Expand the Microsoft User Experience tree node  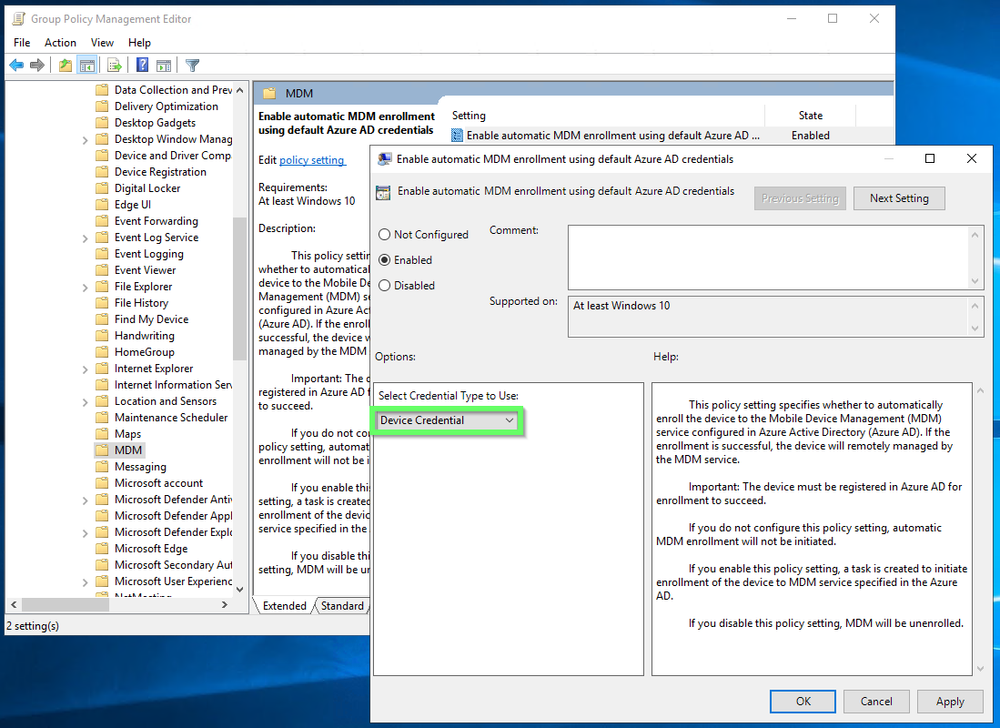[85, 581]
